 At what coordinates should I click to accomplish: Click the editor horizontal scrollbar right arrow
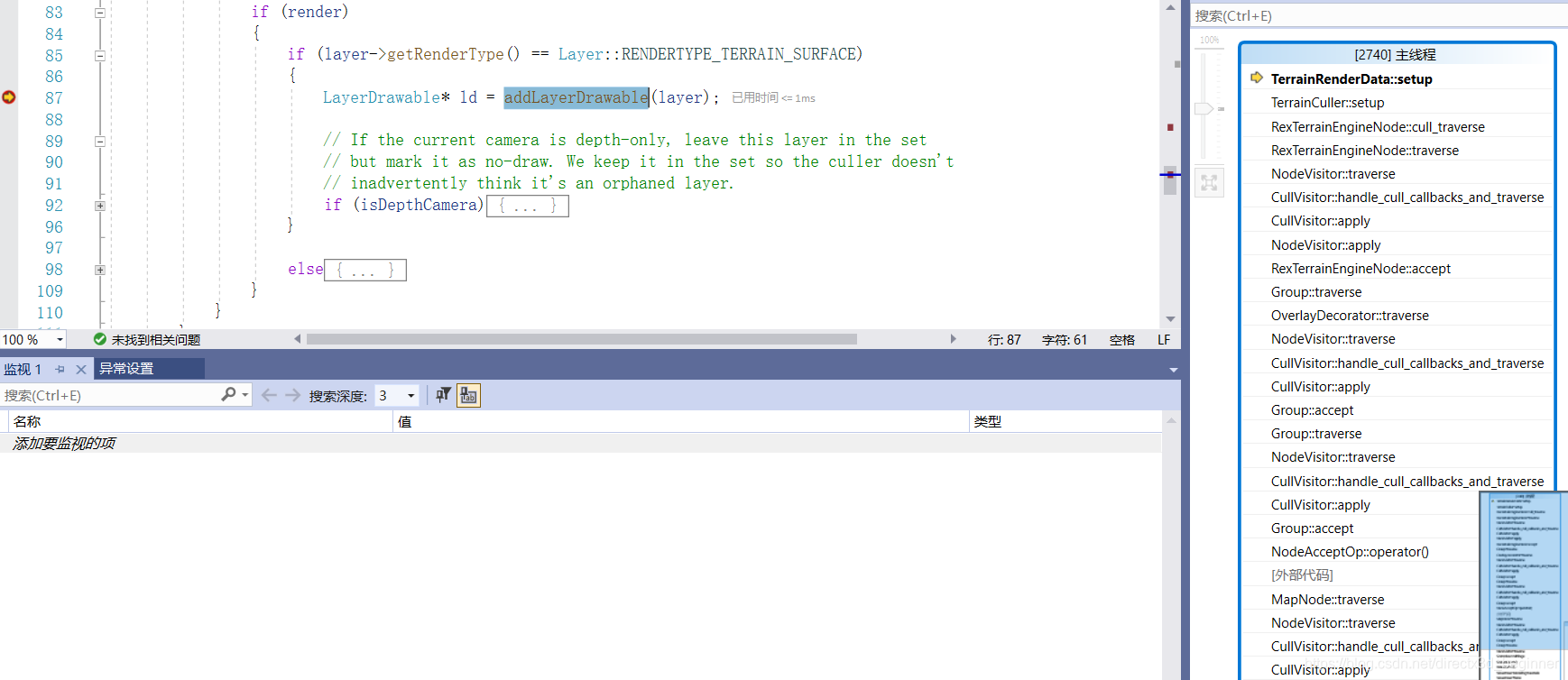click(953, 339)
